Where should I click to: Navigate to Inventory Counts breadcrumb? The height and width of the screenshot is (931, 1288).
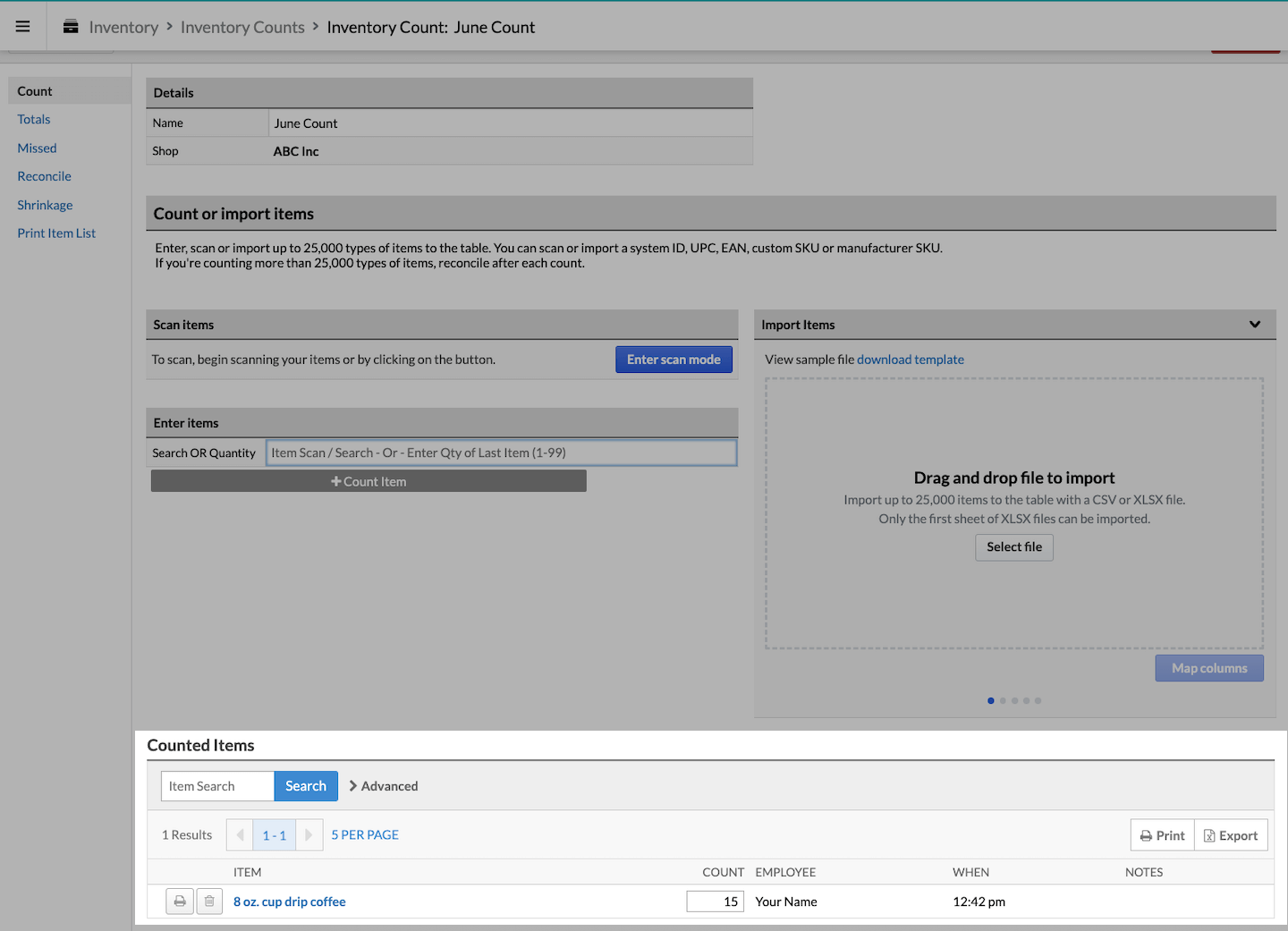[242, 28]
